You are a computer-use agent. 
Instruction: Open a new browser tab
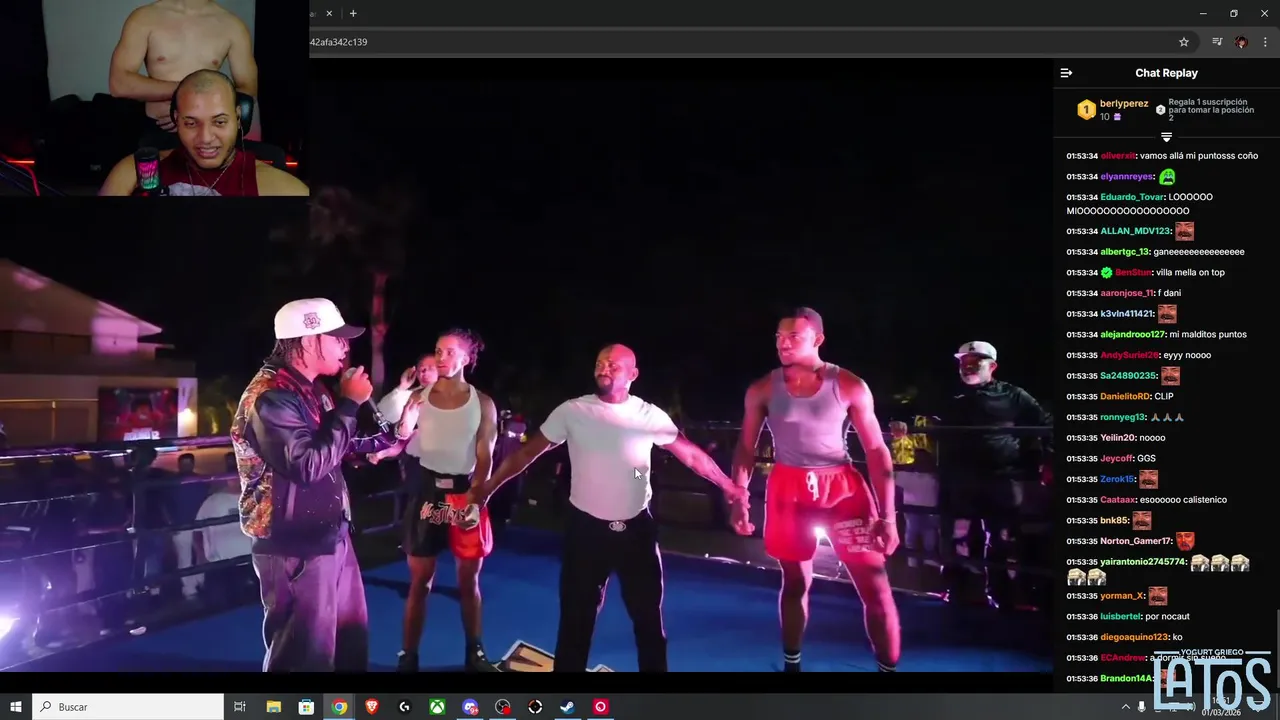pyautogui.click(x=353, y=13)
